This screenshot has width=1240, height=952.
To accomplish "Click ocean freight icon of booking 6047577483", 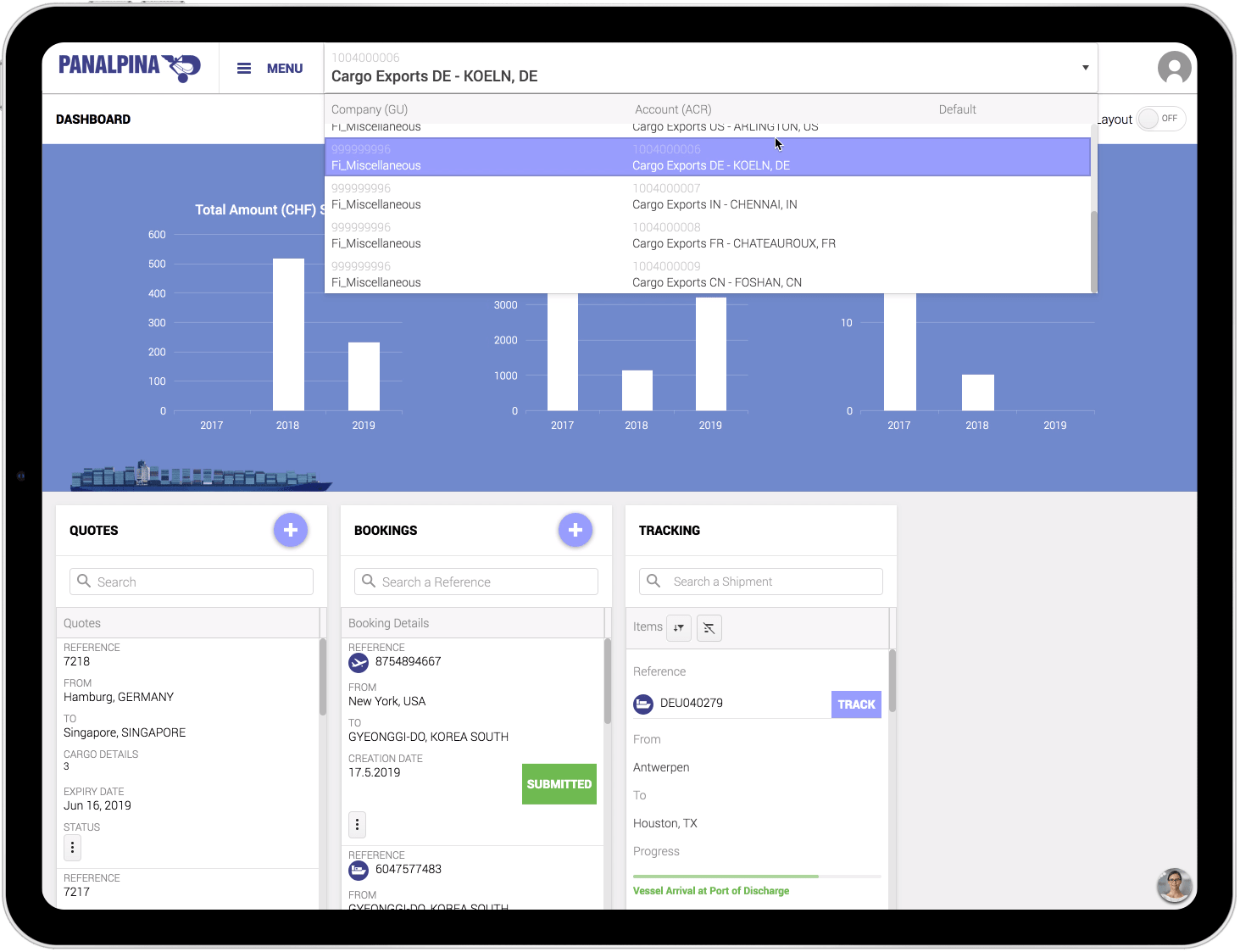I will coord(359,871).
